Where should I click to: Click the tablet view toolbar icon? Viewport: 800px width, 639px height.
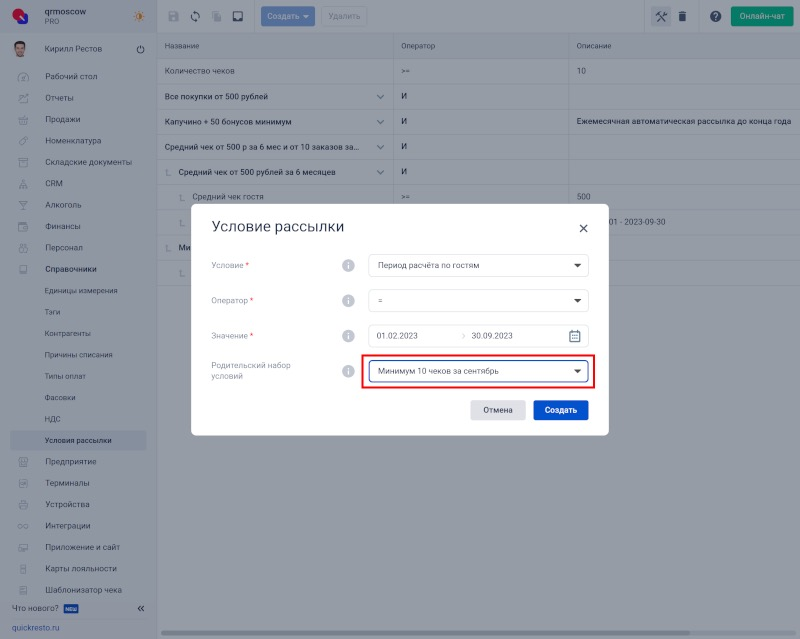(x=238, y=16)
